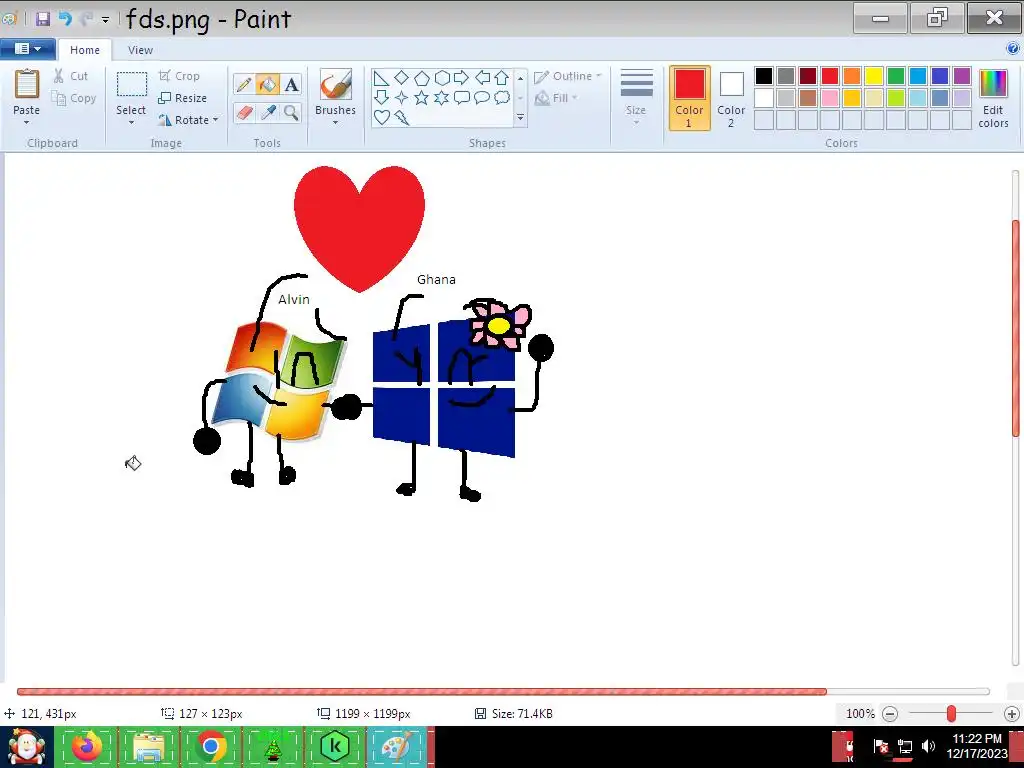1024x768 pixels.
Task: Open the Paint file menu button
Action: coord(27,49)
